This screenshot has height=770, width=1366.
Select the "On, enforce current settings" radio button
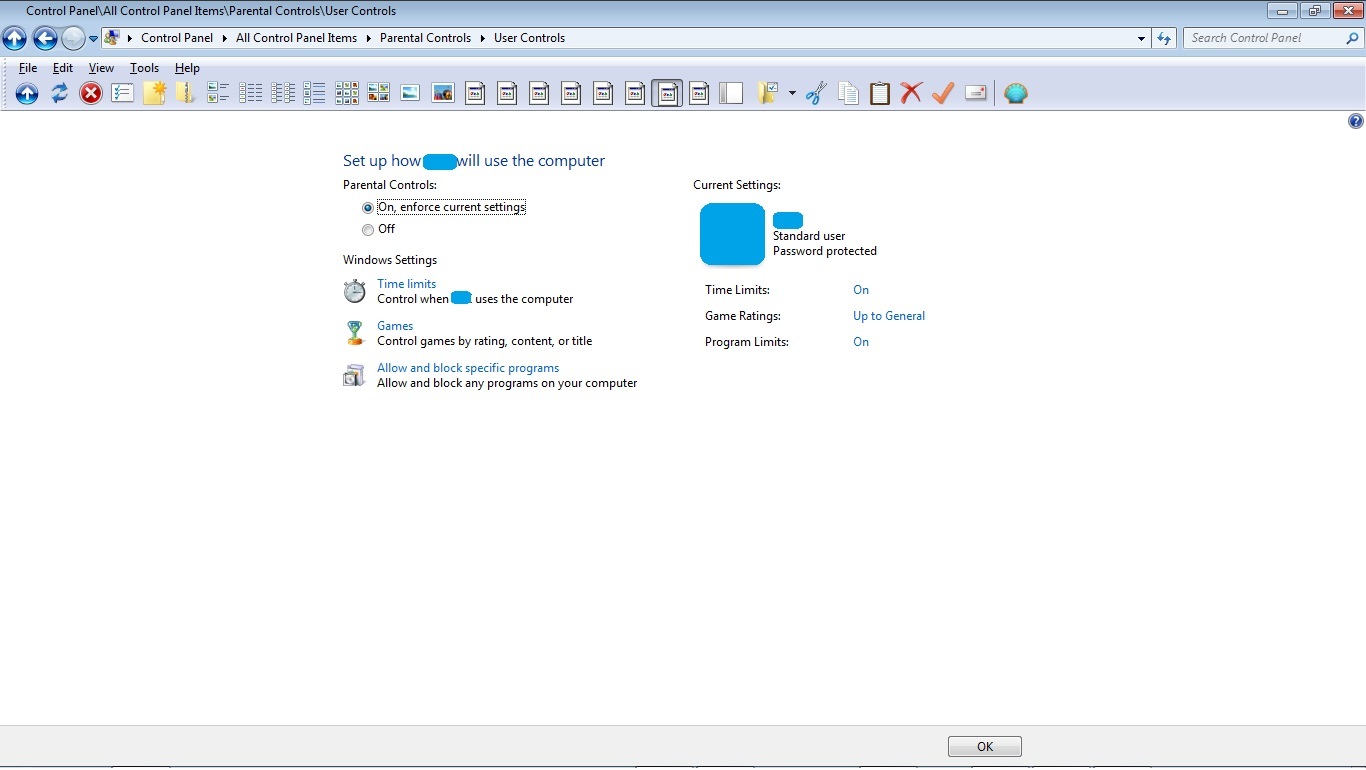point(368,208)
